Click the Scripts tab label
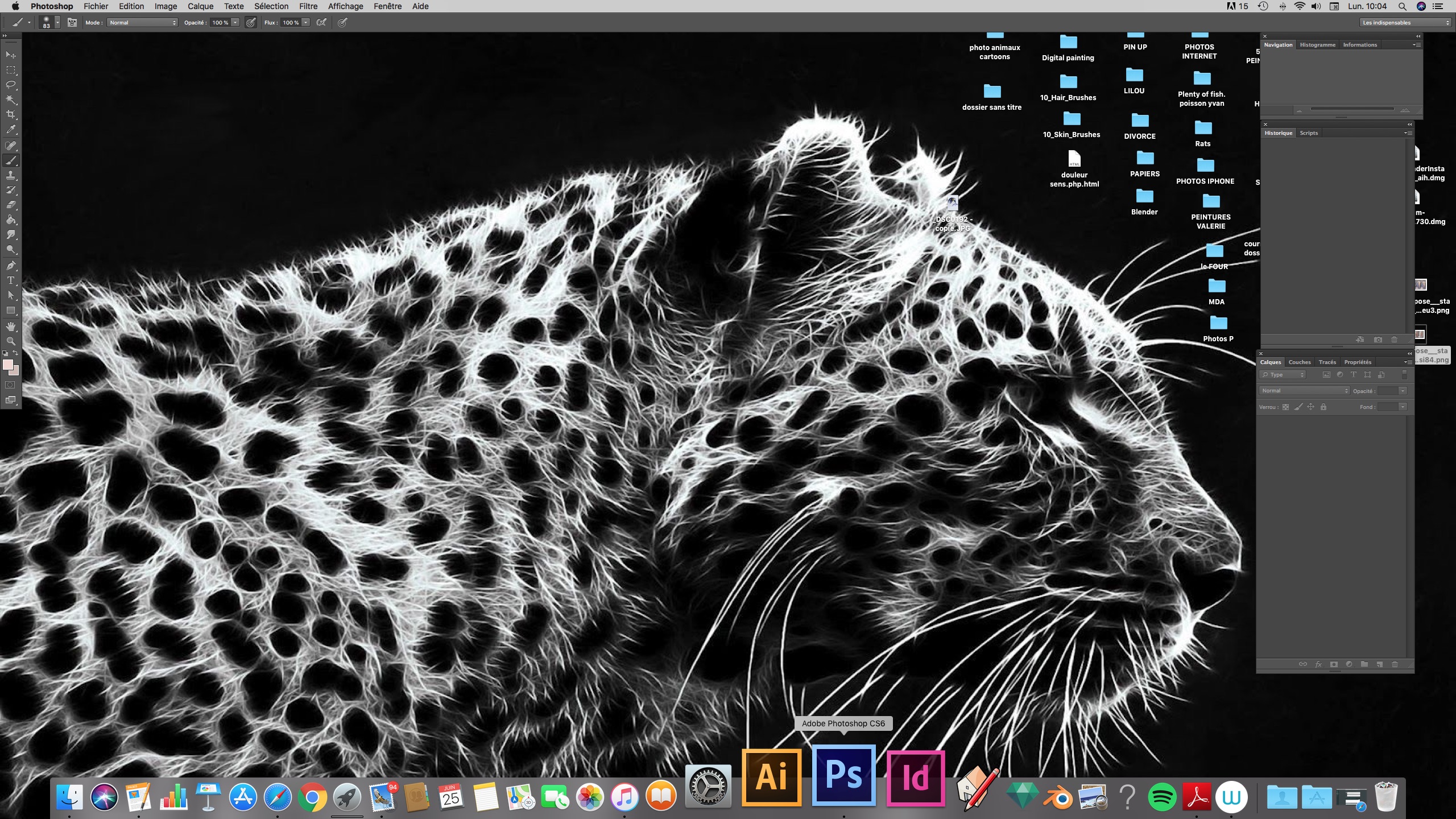Screen dimensions: 1456x819 click(1308, 133)
